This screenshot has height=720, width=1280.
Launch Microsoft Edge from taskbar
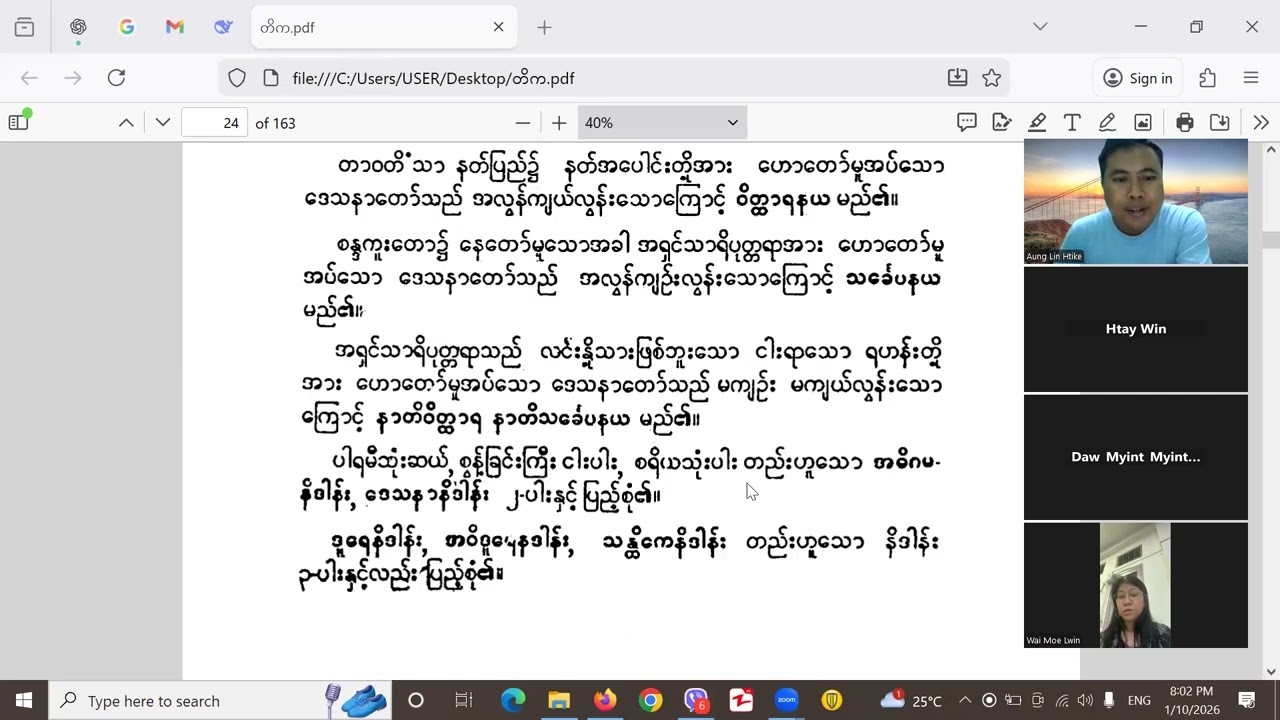click(x=513, y=701)
